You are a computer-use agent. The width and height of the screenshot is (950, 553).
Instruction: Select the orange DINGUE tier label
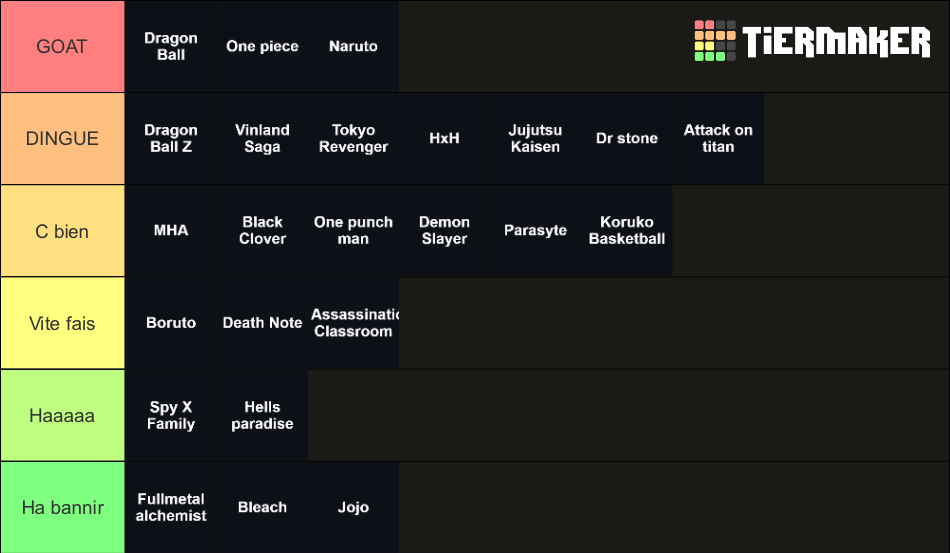62,139
